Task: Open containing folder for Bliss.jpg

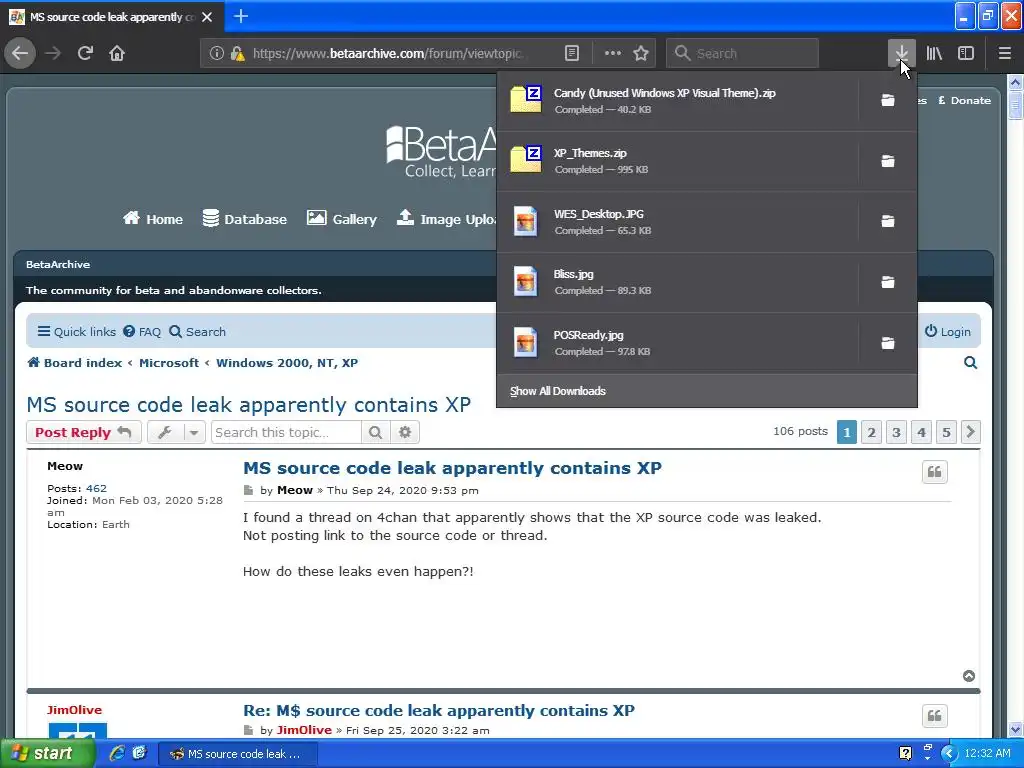Action: 888,281
